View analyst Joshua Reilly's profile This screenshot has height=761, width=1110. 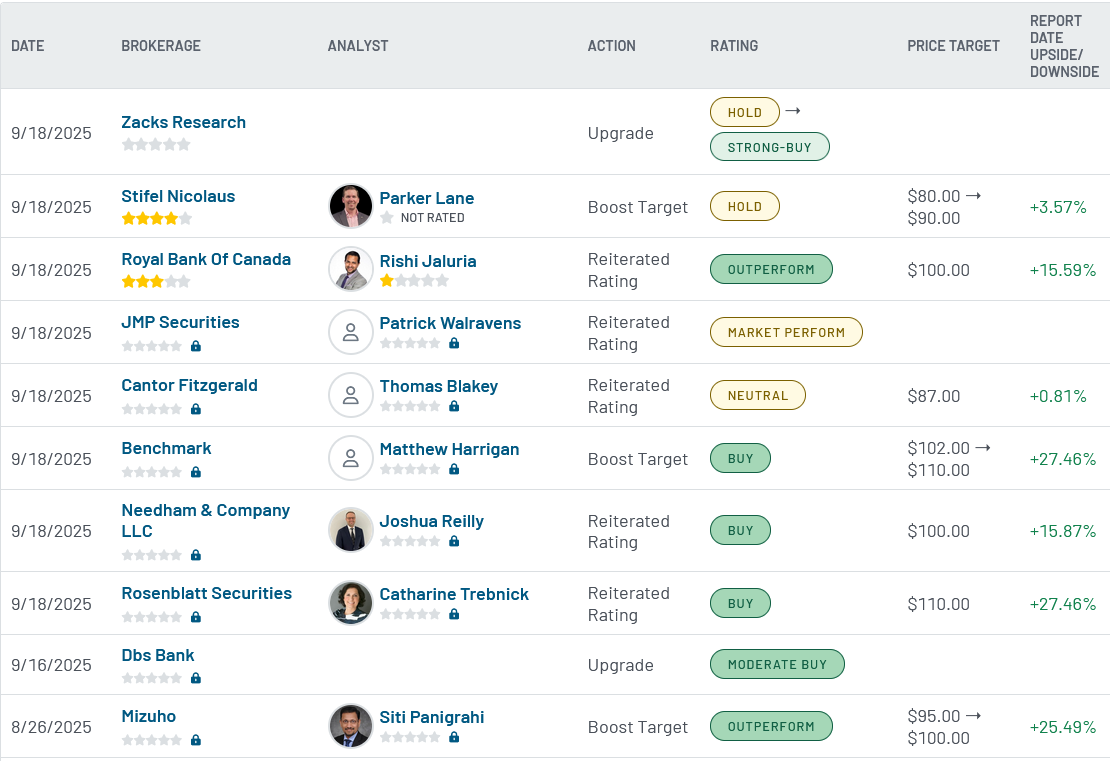click(431, 522)
